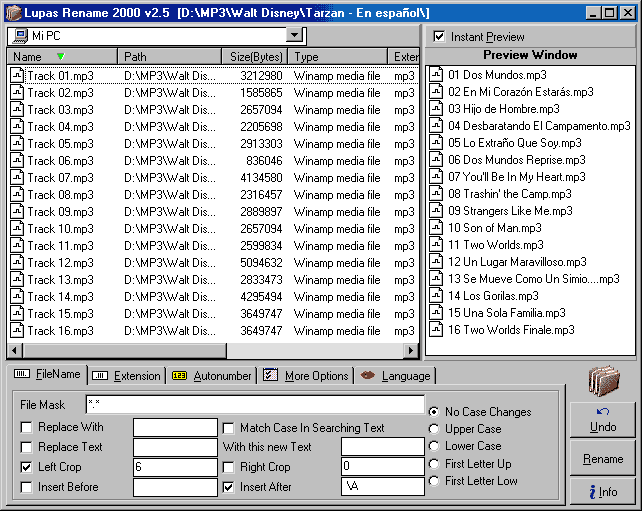Click the icon on the Extension tab
The width and height of the screenshot is (642, 511).
pyautogui.click(x=100, y=375)
